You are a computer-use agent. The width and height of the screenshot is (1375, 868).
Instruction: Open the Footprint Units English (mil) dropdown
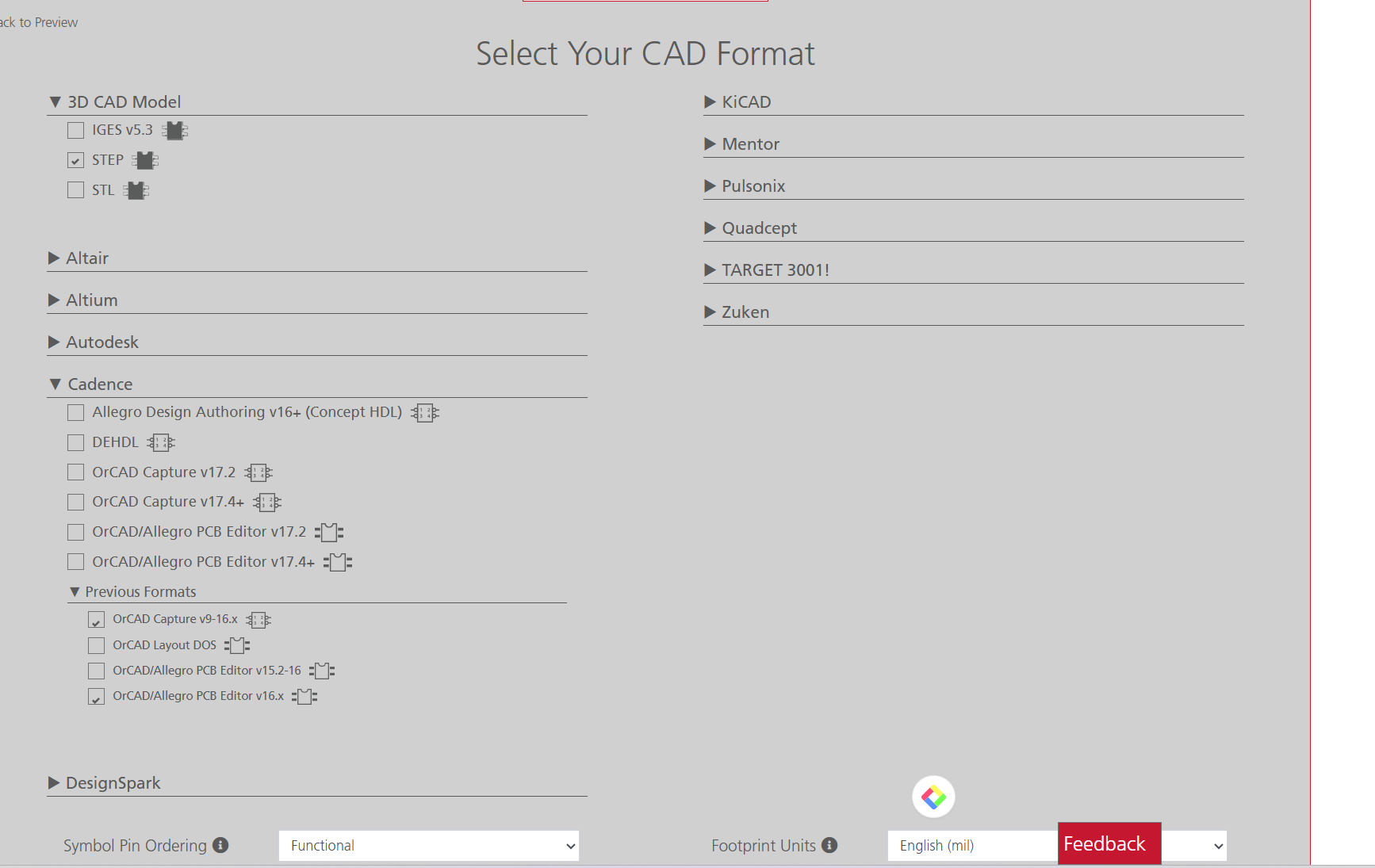(x=972, y=846)
